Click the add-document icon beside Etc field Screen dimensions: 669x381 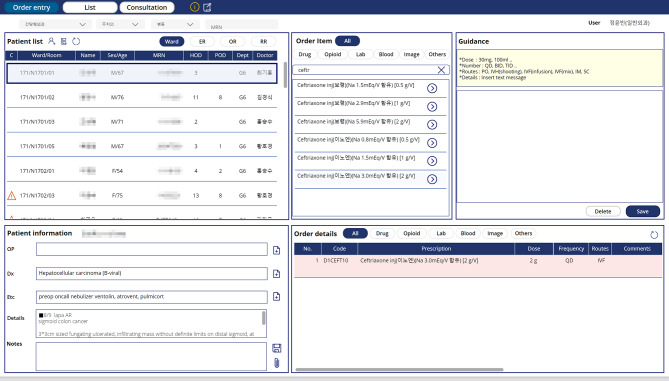pyautogui.click(x=276, y=297)
